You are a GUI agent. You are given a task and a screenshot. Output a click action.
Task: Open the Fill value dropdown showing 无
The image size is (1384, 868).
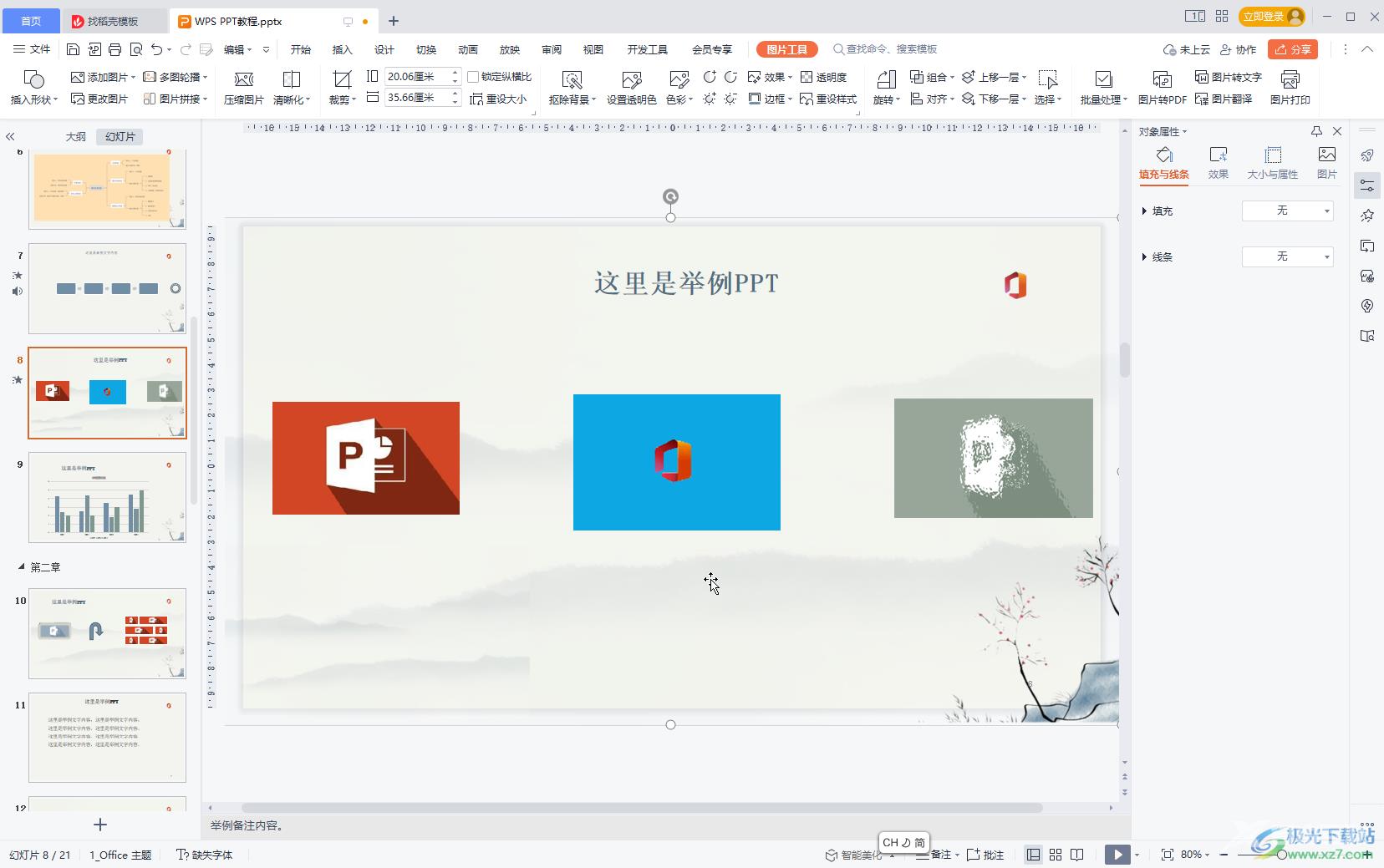(1287, 211)
